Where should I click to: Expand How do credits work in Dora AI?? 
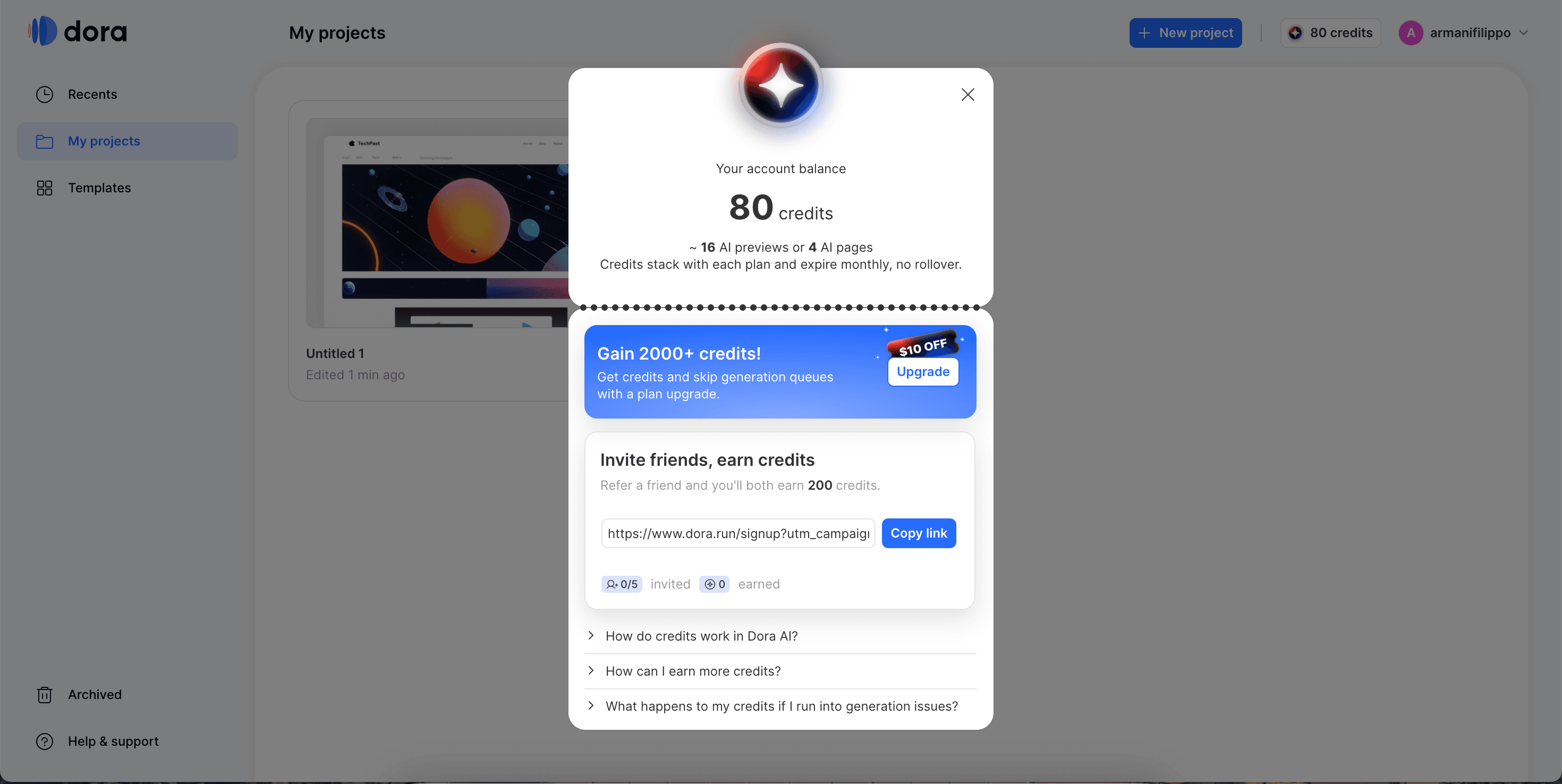tap(780, 636)
